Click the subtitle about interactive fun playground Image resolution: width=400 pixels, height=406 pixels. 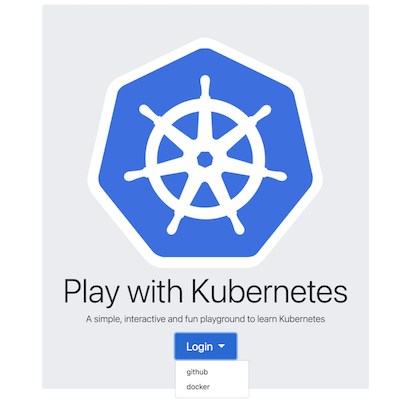pos(205,319)
